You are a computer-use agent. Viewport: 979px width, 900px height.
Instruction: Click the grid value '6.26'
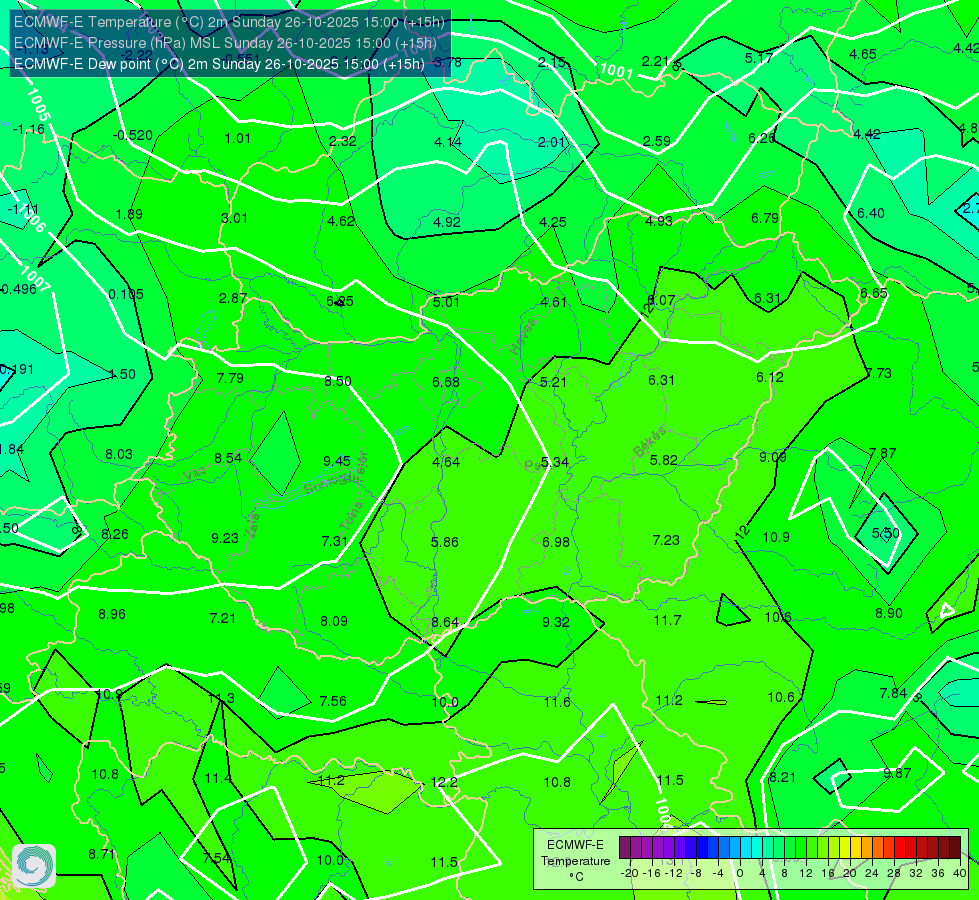coord(762,138)
